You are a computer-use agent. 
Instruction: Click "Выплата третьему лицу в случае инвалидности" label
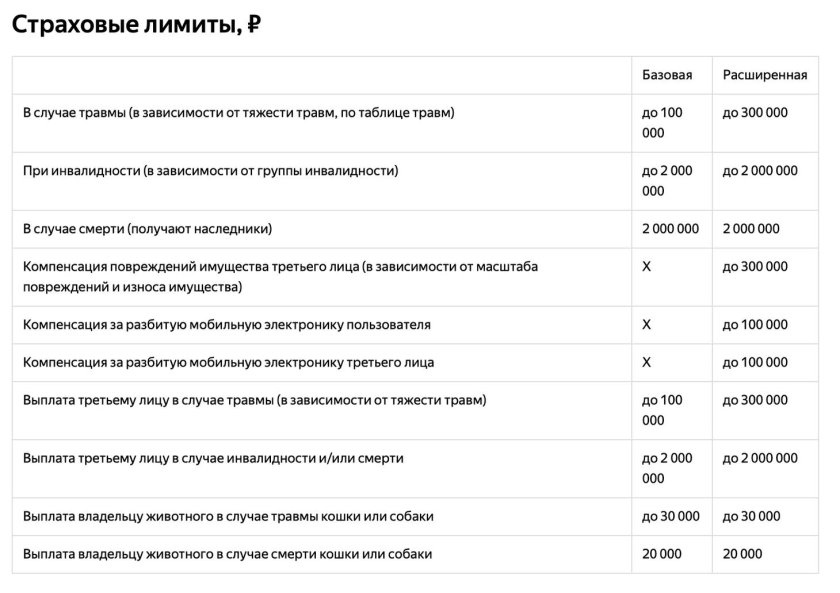213,459
